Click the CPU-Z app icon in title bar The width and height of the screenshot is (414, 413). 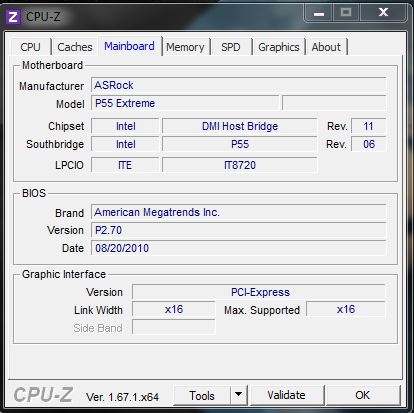13,16
